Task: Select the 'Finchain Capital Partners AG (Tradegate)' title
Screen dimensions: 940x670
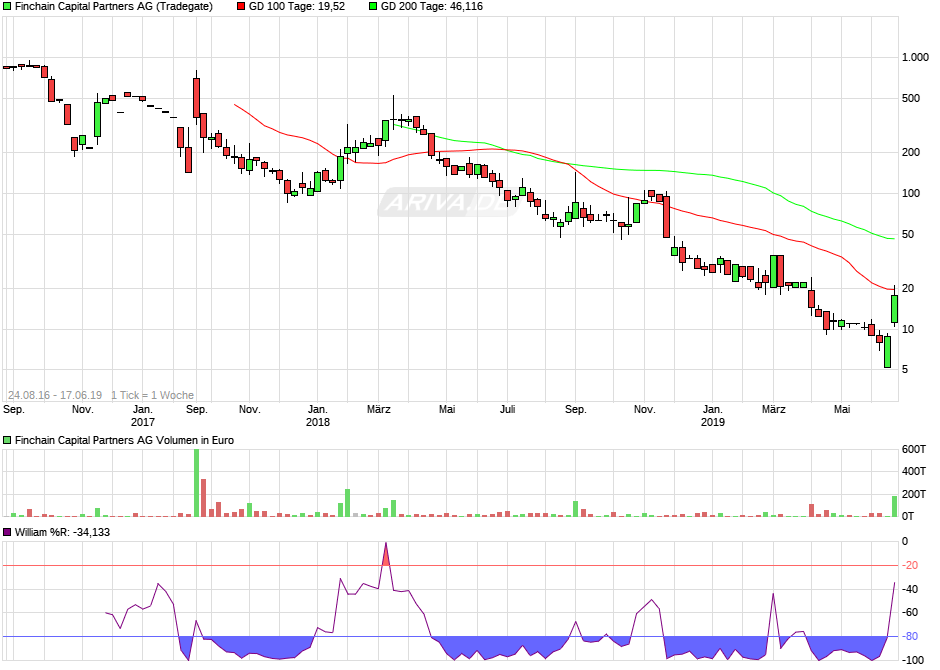Action: click(113, 7)
